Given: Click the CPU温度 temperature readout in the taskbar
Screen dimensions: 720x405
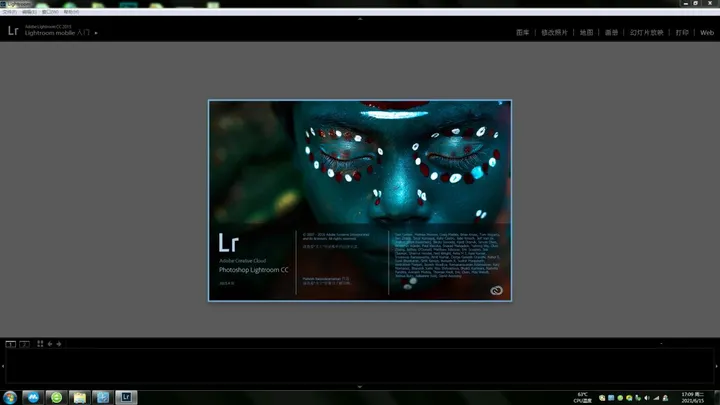Looking at the screenshot, I should pos(582,398).
